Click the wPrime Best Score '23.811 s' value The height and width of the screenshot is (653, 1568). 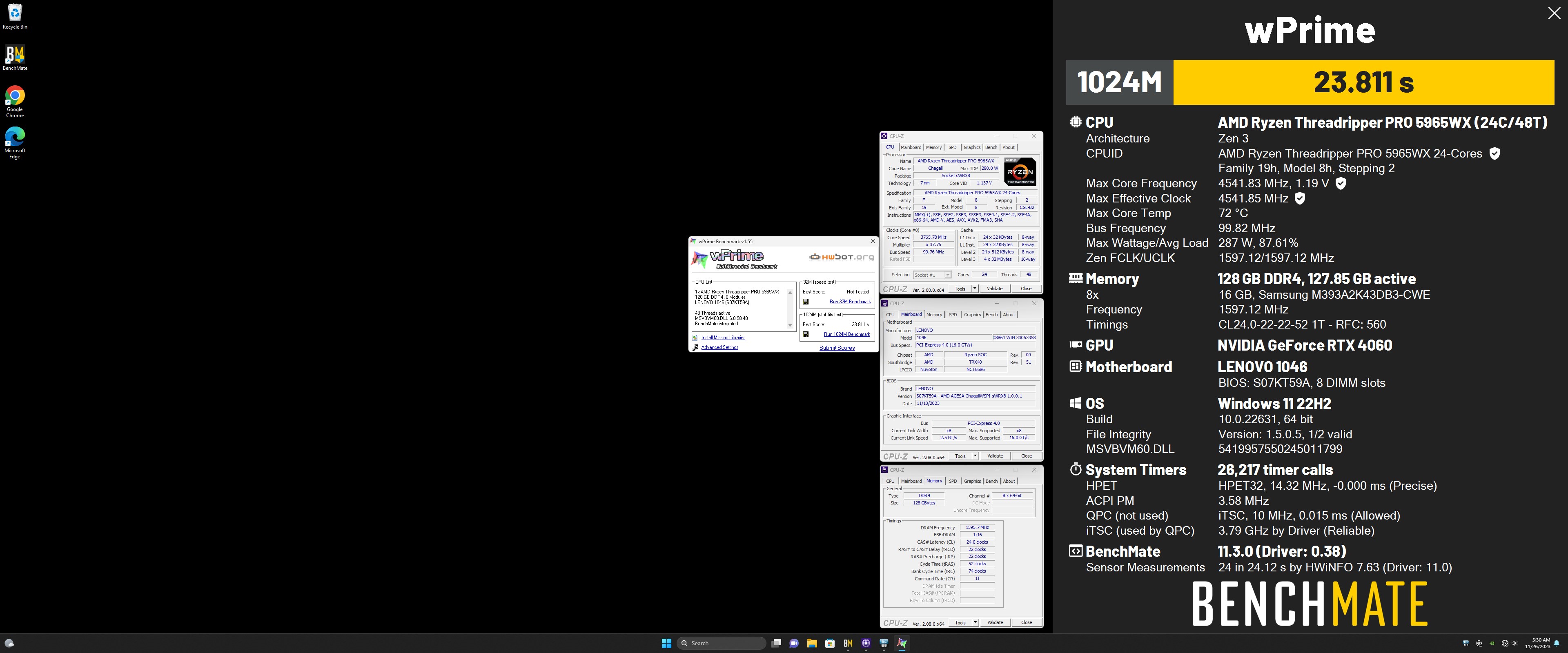coord(860,324)
